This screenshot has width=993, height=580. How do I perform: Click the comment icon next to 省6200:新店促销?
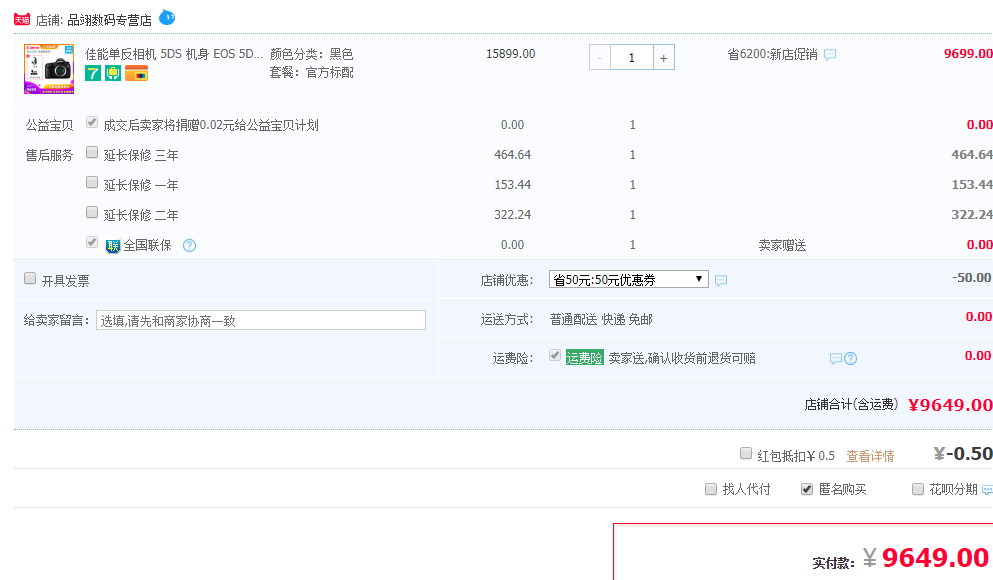point(830,55)
